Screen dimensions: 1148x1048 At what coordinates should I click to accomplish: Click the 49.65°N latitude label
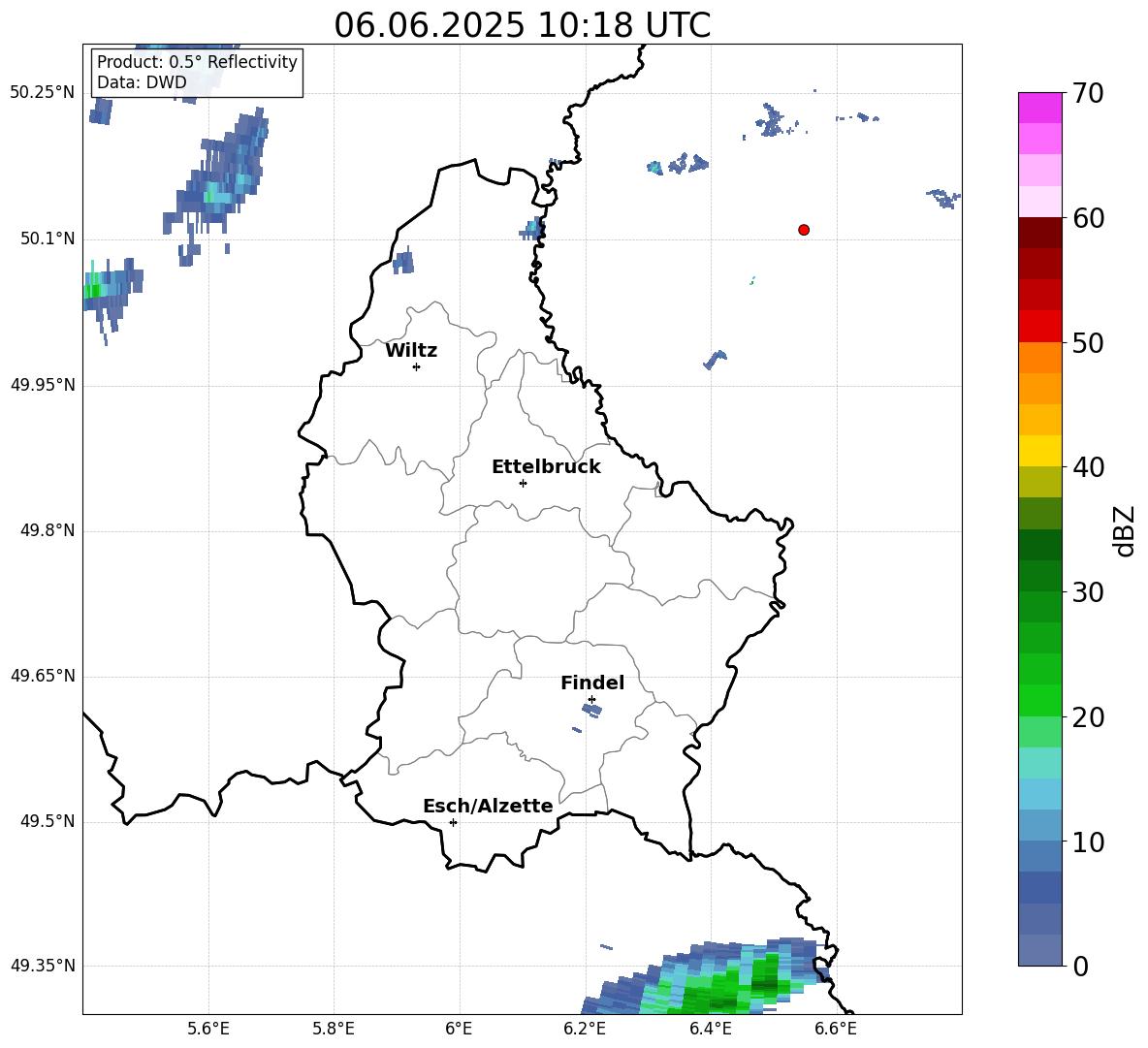(43, 676)
